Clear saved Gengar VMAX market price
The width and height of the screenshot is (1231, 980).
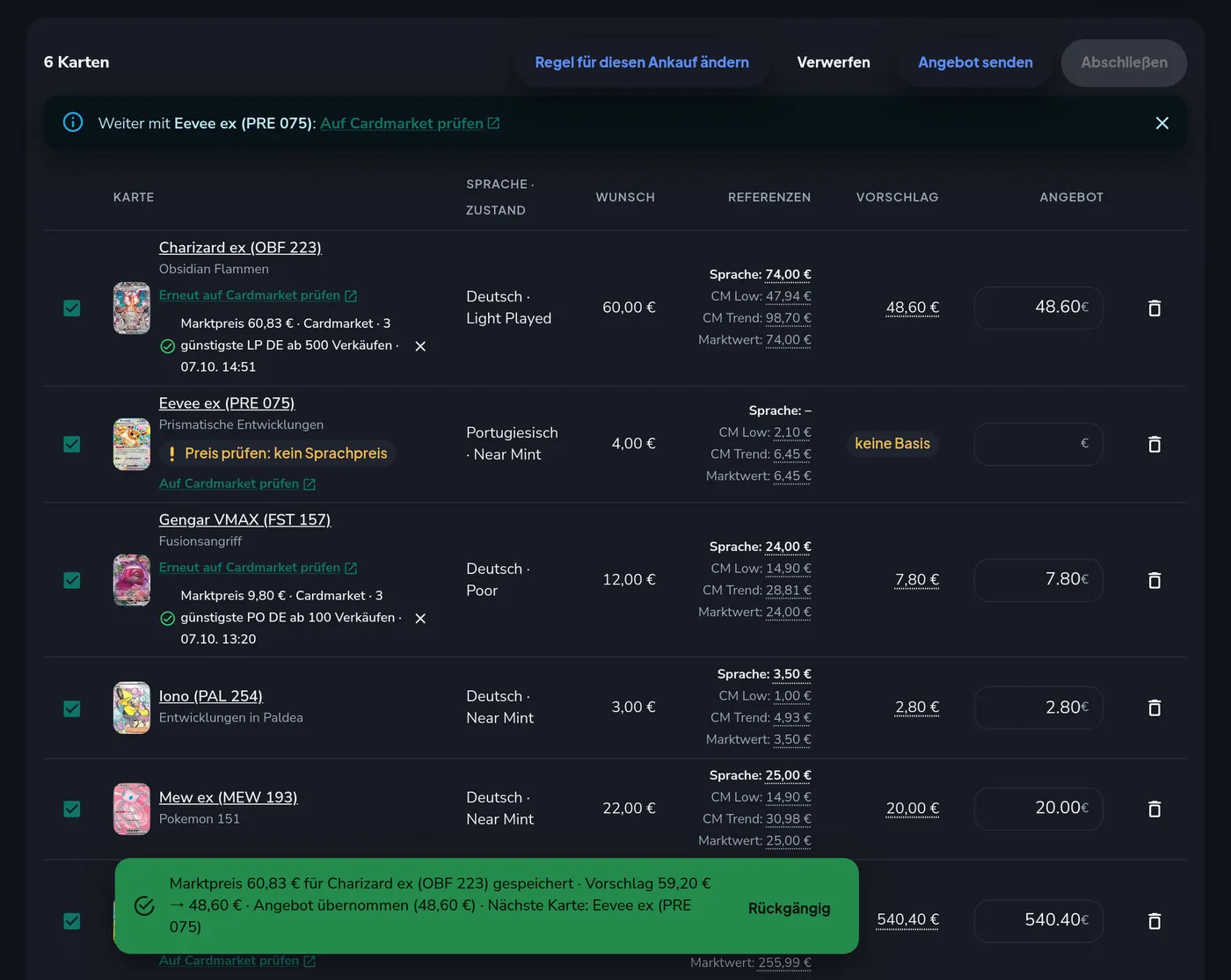(420, 619)
